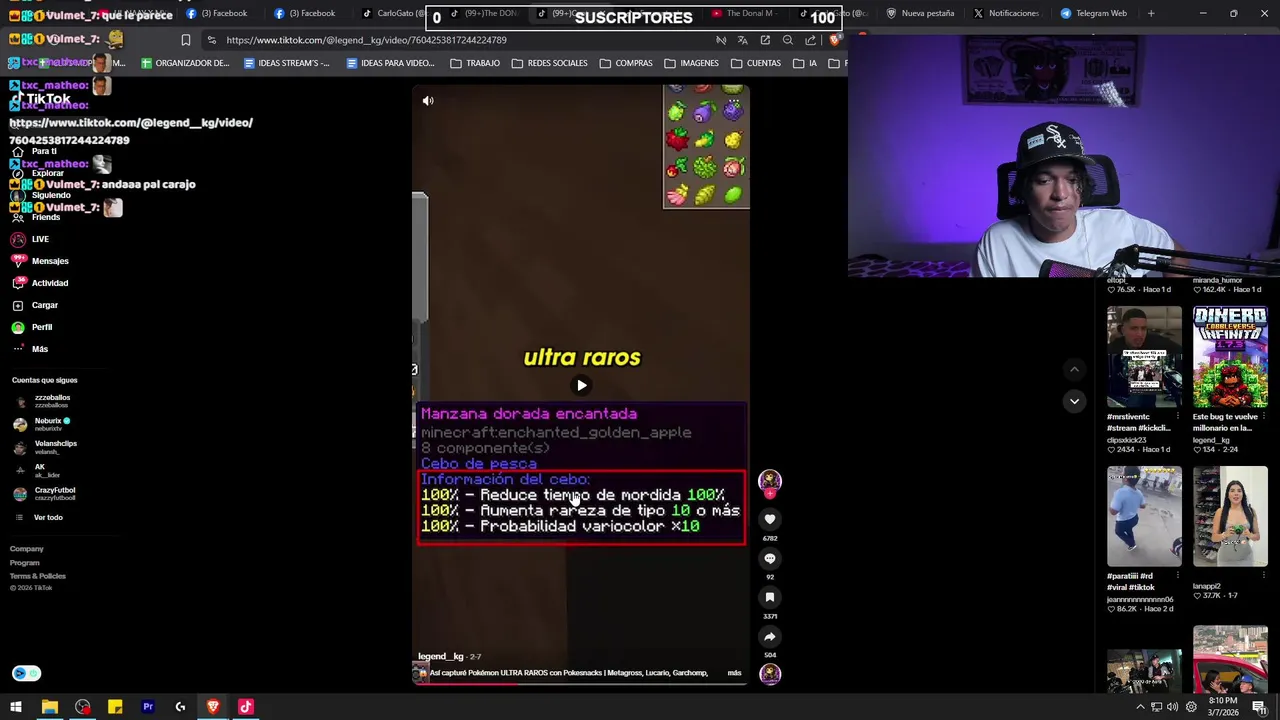
Task: Open the COMPRAS bookmarks folder
Action: [626, 63]
